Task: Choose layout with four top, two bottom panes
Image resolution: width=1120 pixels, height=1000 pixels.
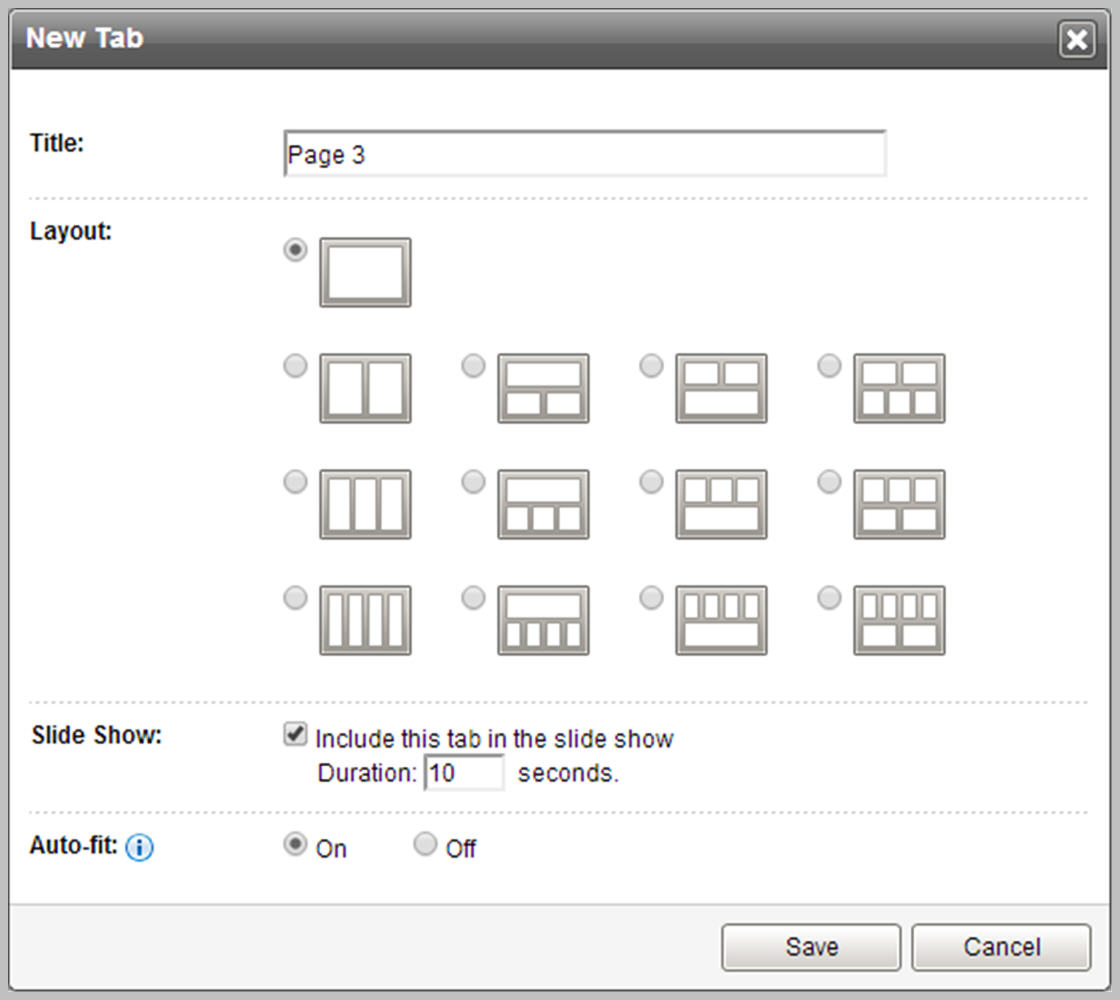Action: [x=899, y=620]
